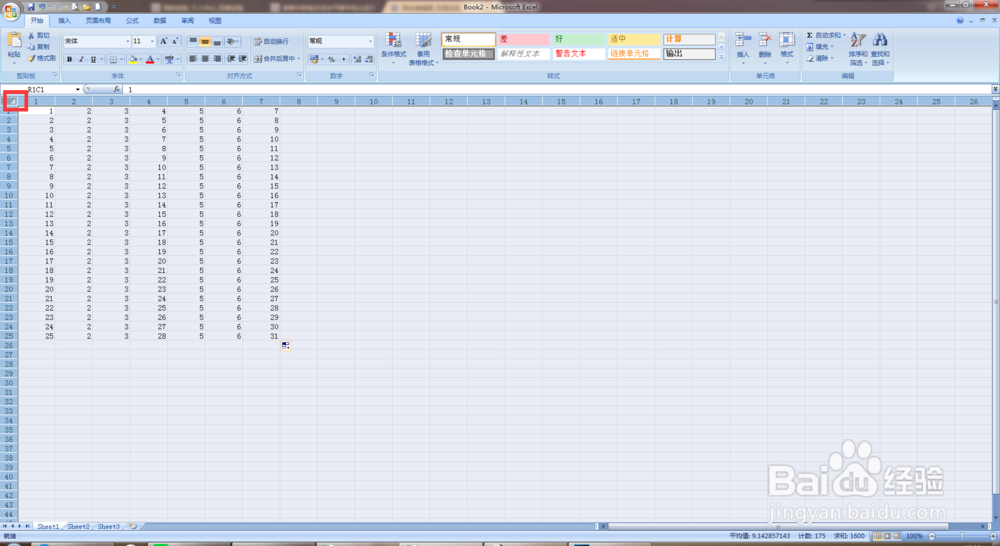The image size is (1000, 546).
Task: Expand the formula bar
Action: tap(995, 89)
